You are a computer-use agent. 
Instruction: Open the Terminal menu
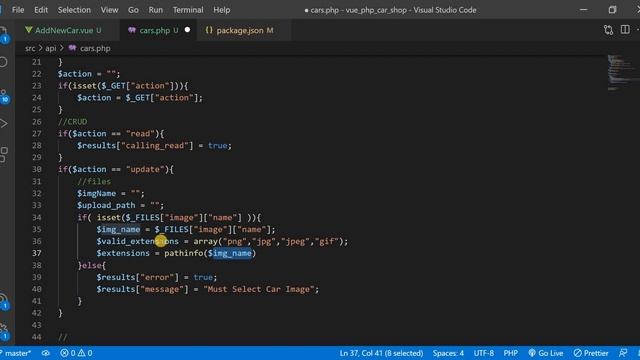coord(188,10)
